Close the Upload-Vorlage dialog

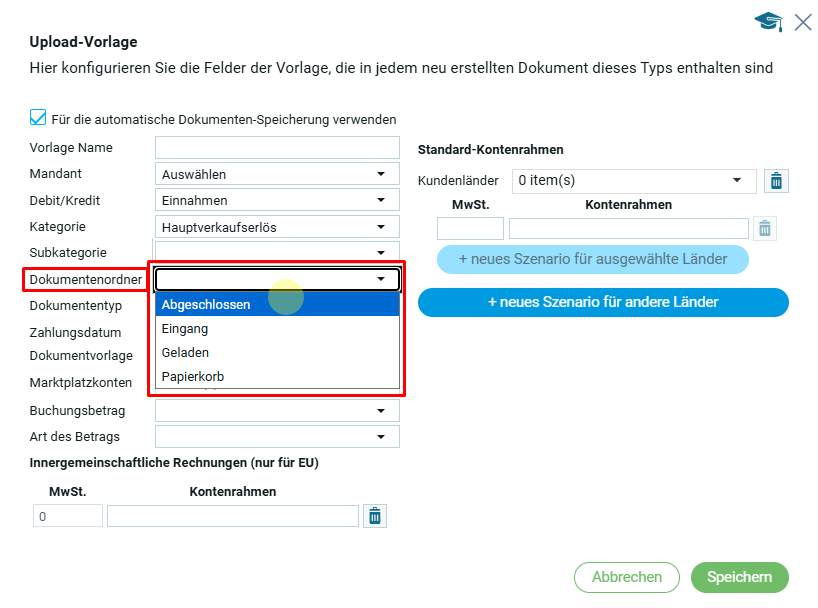point(803,22)
